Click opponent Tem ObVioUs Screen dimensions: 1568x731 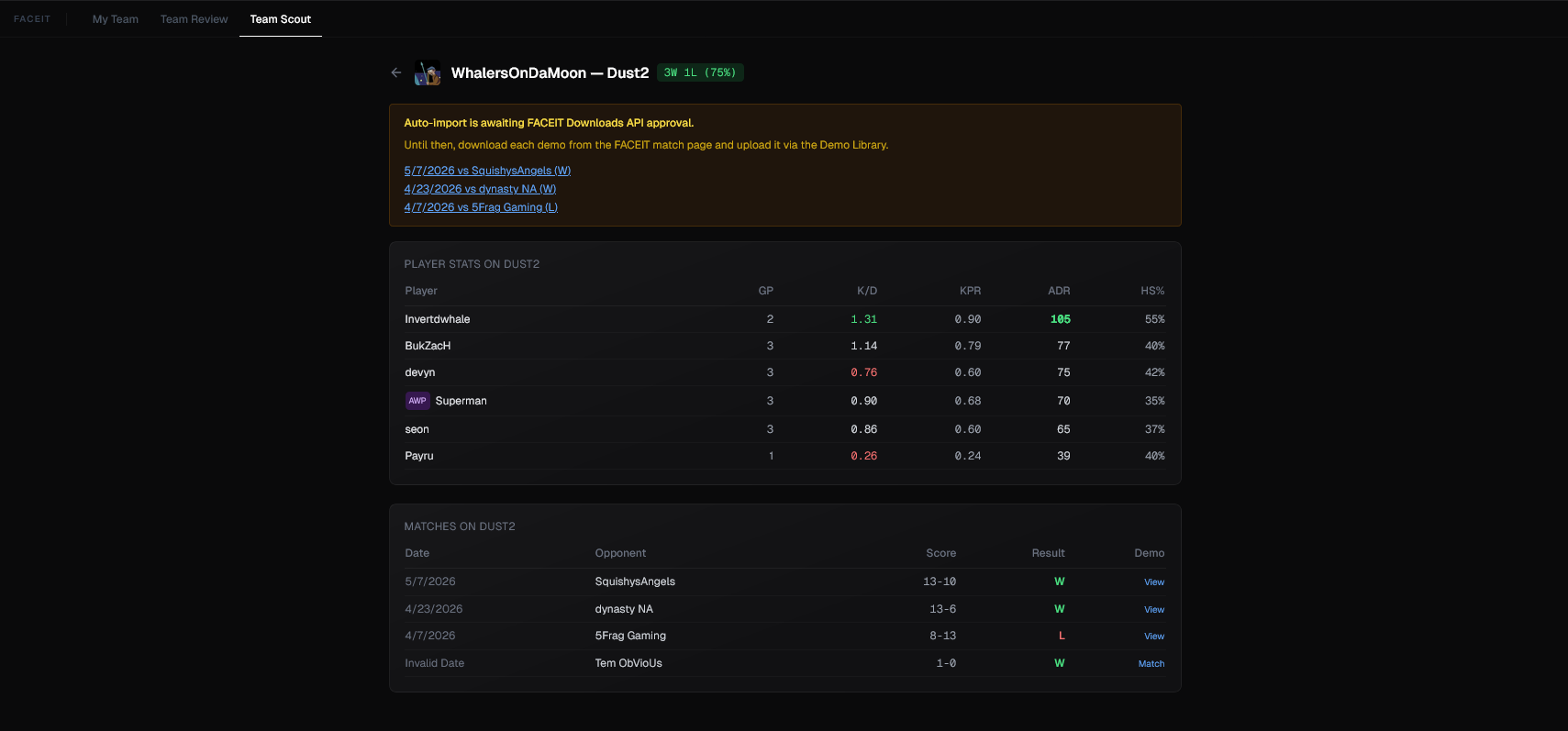click(x=628, y=663)
